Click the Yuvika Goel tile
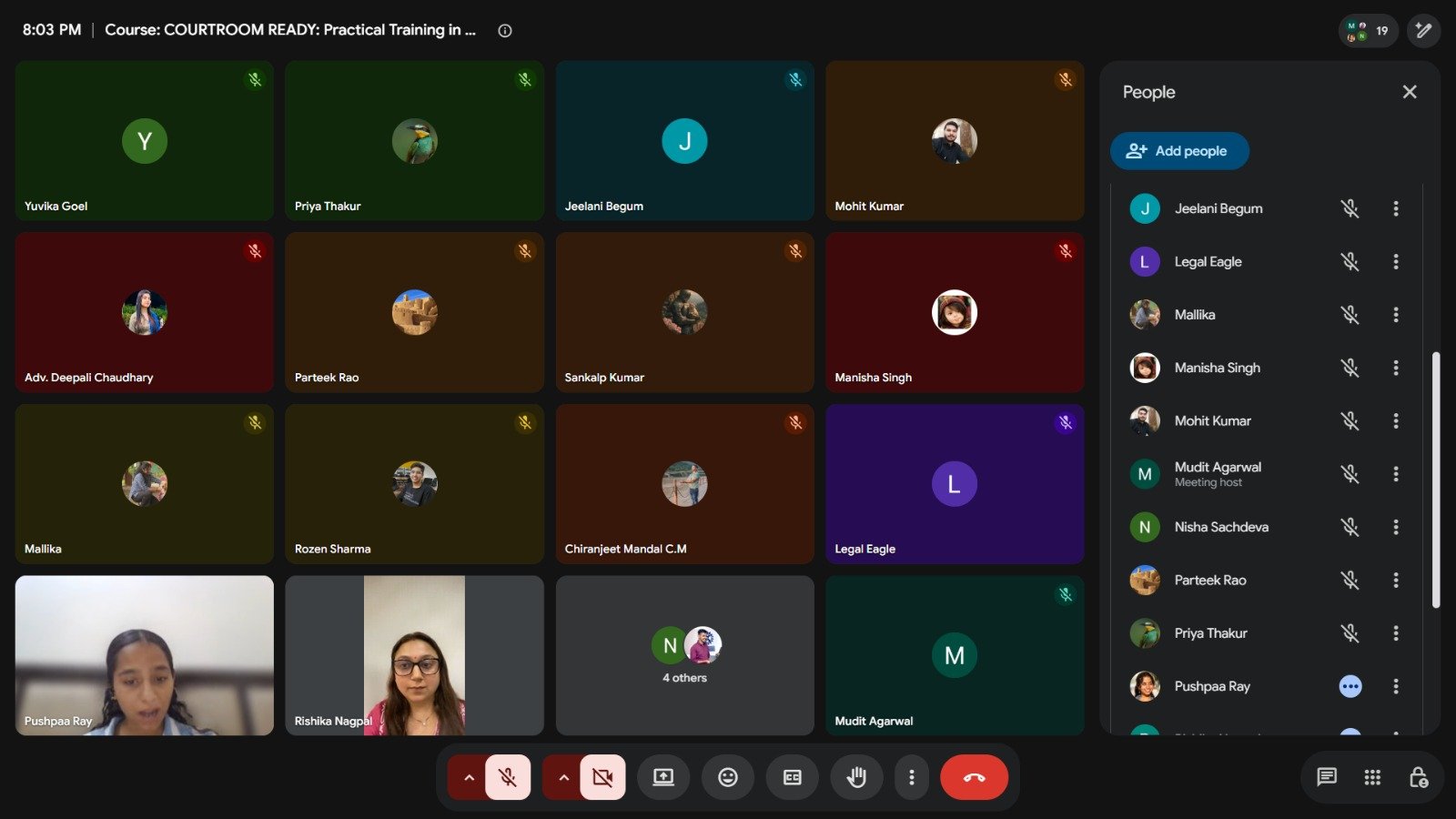The image size is (1456, 819). coord(145,141)
